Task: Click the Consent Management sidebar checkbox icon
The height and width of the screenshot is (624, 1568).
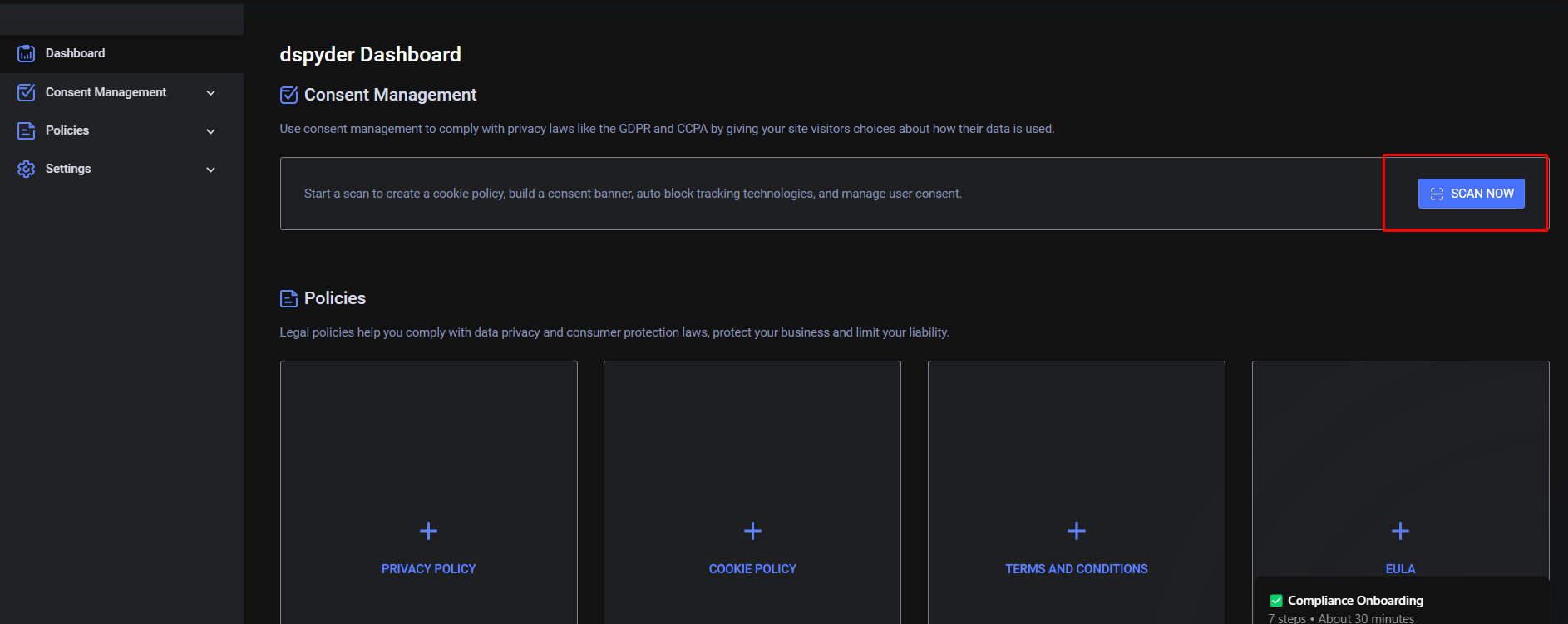Action: 27,92
